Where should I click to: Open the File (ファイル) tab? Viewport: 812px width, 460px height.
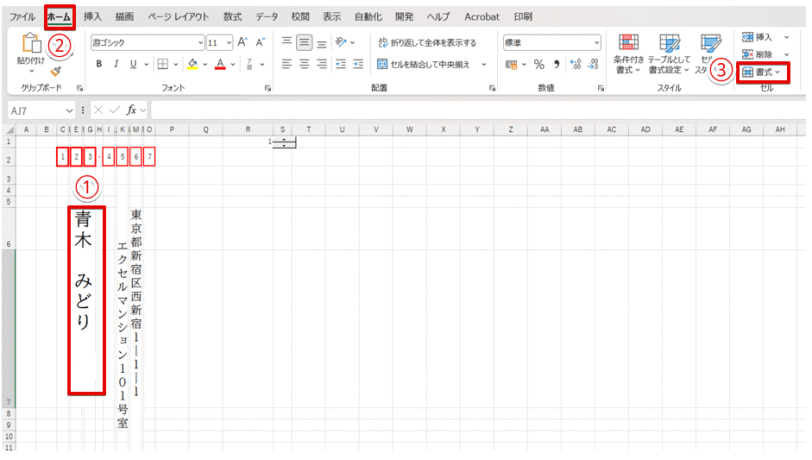pos(22,17)
